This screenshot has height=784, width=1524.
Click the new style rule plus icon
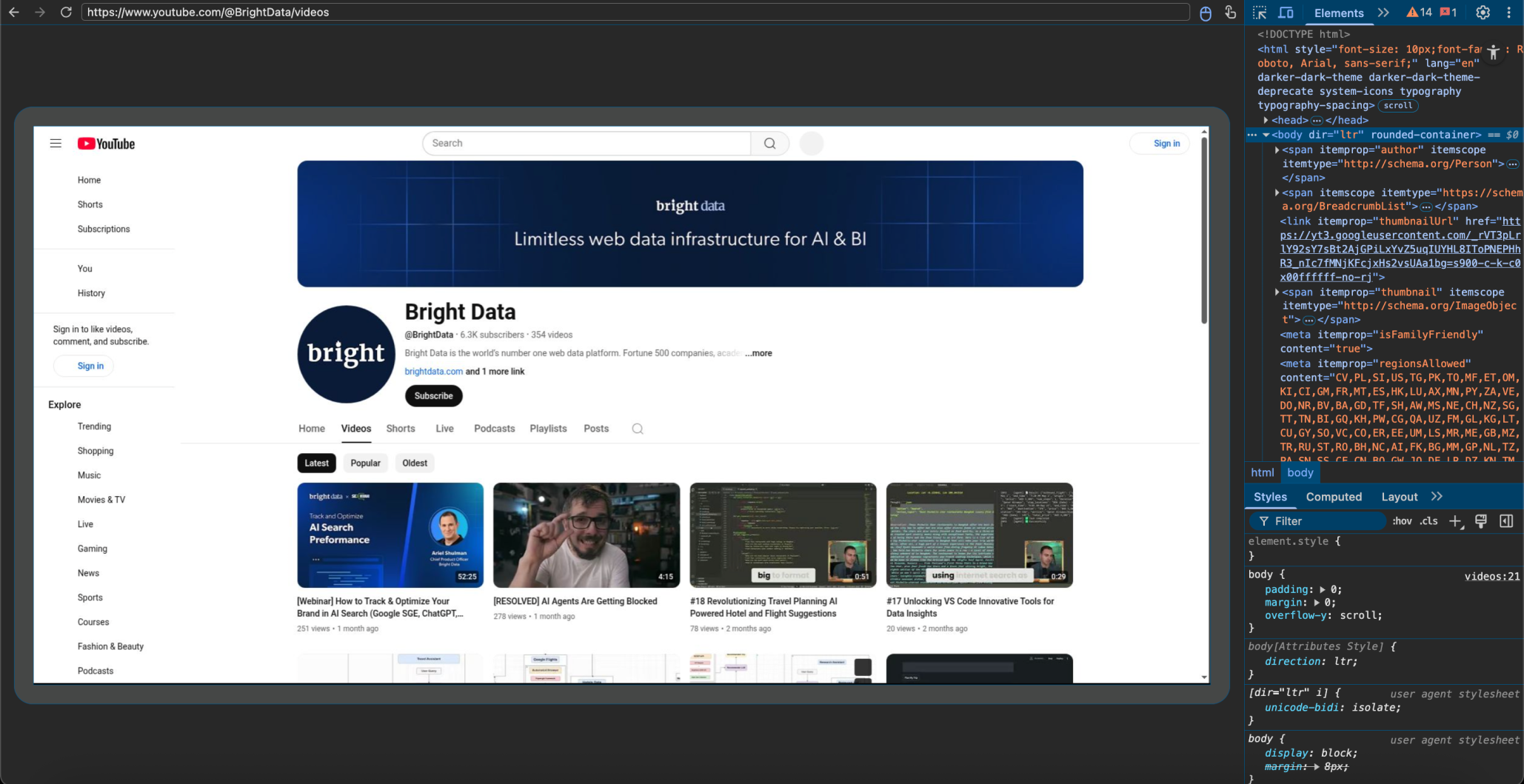coord(1456,521)
